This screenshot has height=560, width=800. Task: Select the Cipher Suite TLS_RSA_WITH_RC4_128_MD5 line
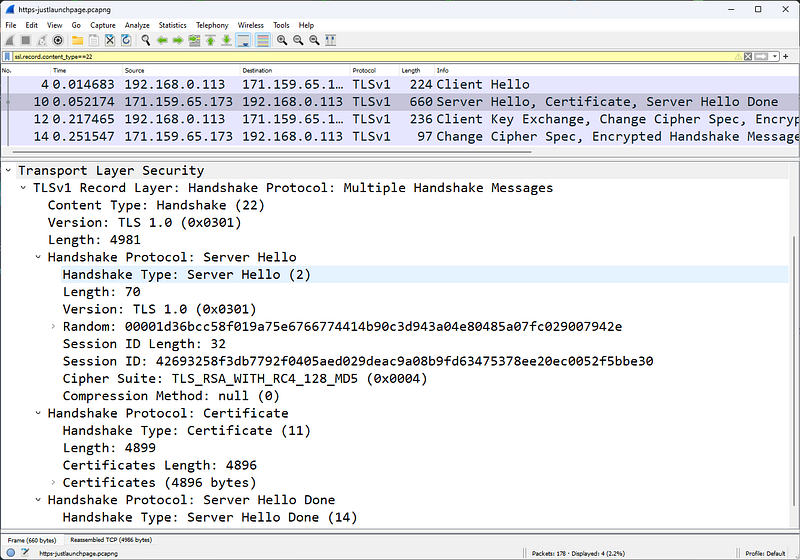click(244, 378)
